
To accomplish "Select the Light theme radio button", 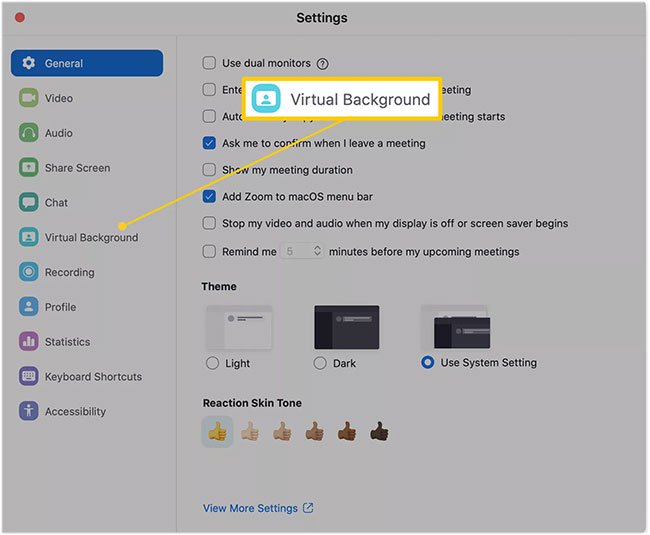I will 212,363.
